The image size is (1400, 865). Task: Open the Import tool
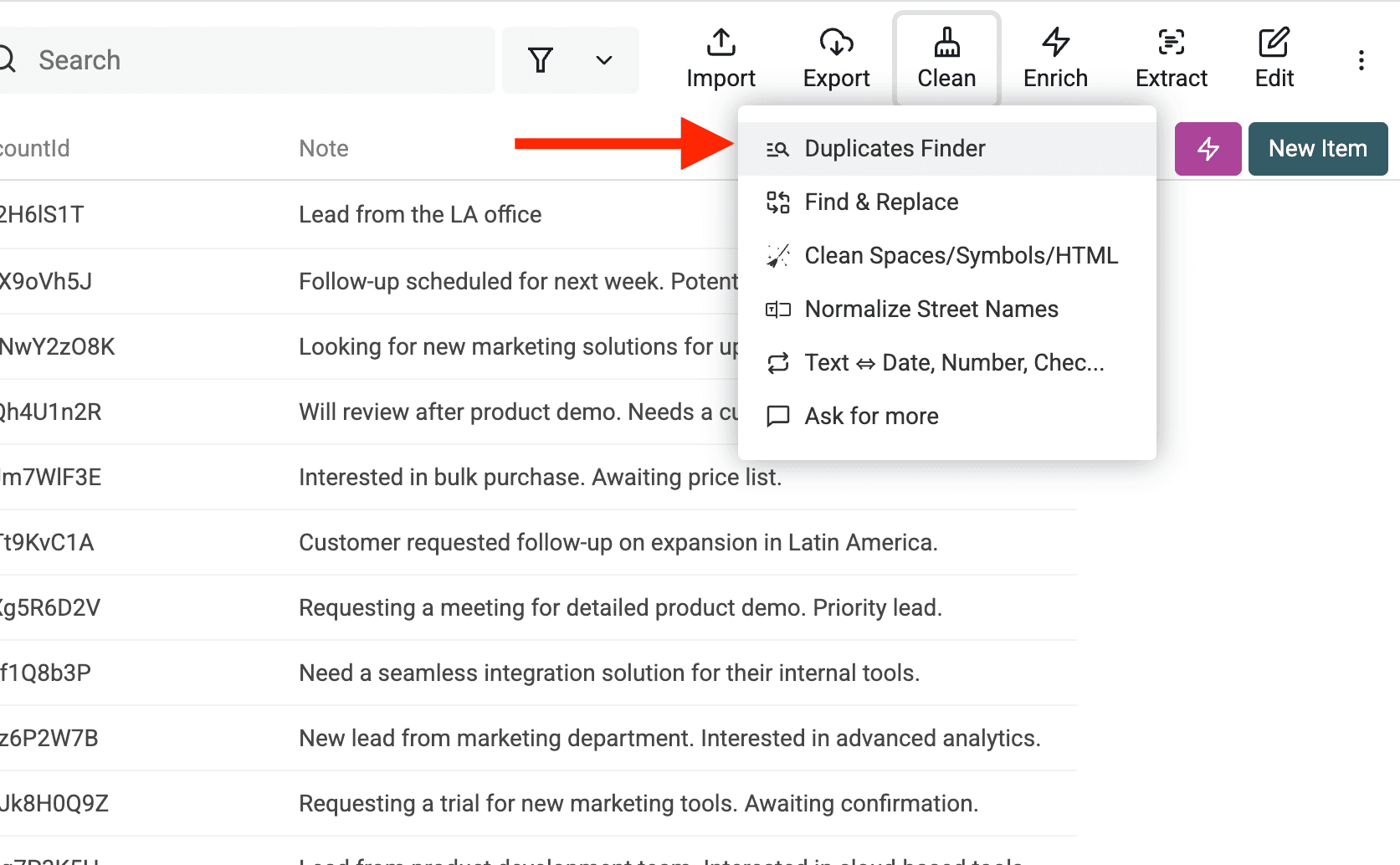click(721, 57)
